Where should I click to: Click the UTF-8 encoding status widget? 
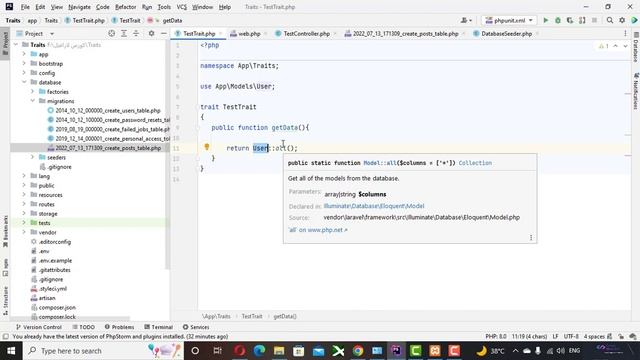[x=571, y=336]
